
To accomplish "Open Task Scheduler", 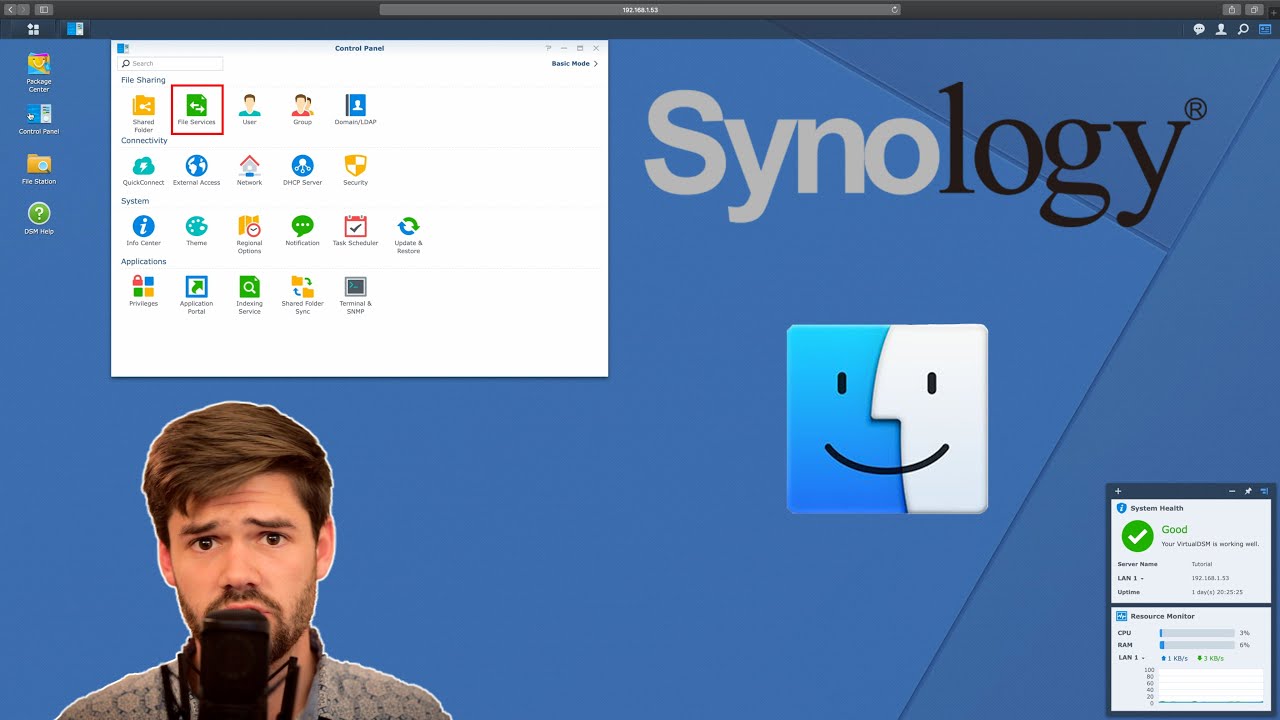I will [355, 231].
